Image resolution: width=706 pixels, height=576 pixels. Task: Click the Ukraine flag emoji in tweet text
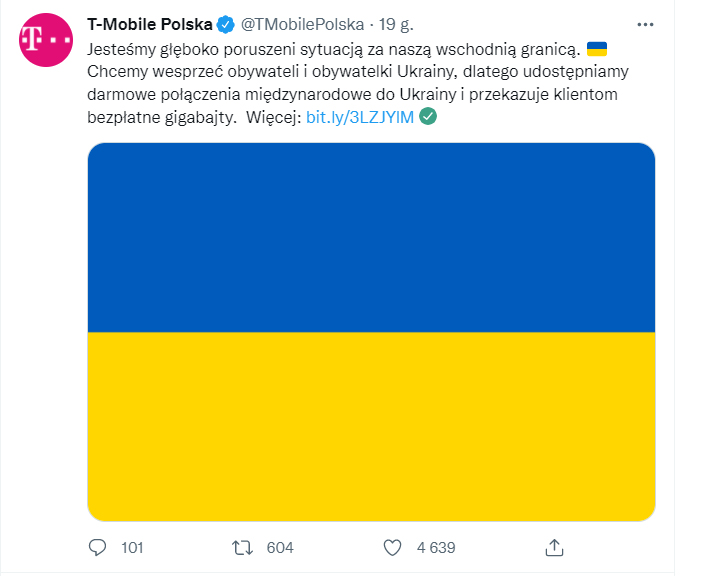[x=596, y=48]
